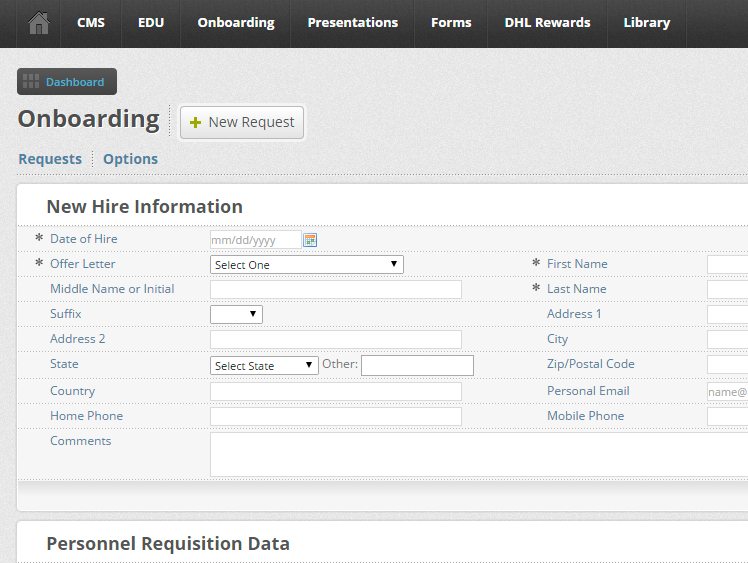This screenshot has height=563, width=748.
Task: Click the Onboarding page title
Action: click(x=89, y=119)
